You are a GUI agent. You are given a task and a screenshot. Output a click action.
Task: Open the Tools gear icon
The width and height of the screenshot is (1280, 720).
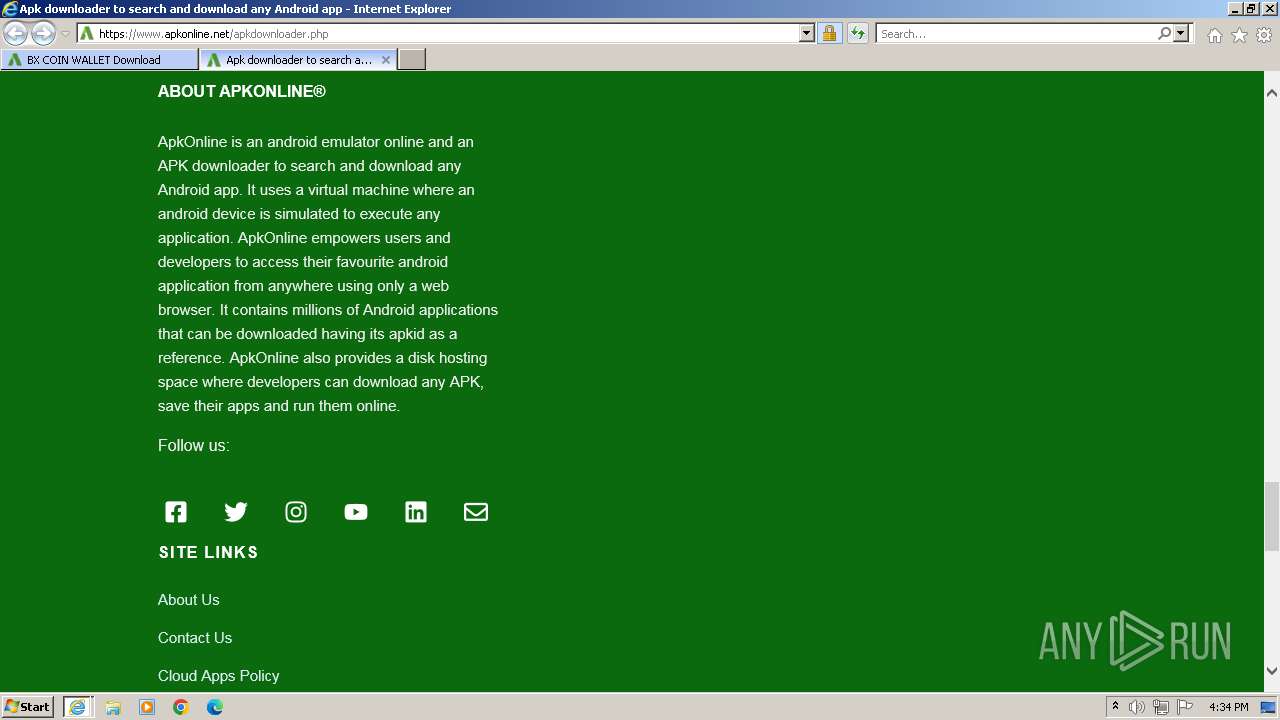point(1264,35)
